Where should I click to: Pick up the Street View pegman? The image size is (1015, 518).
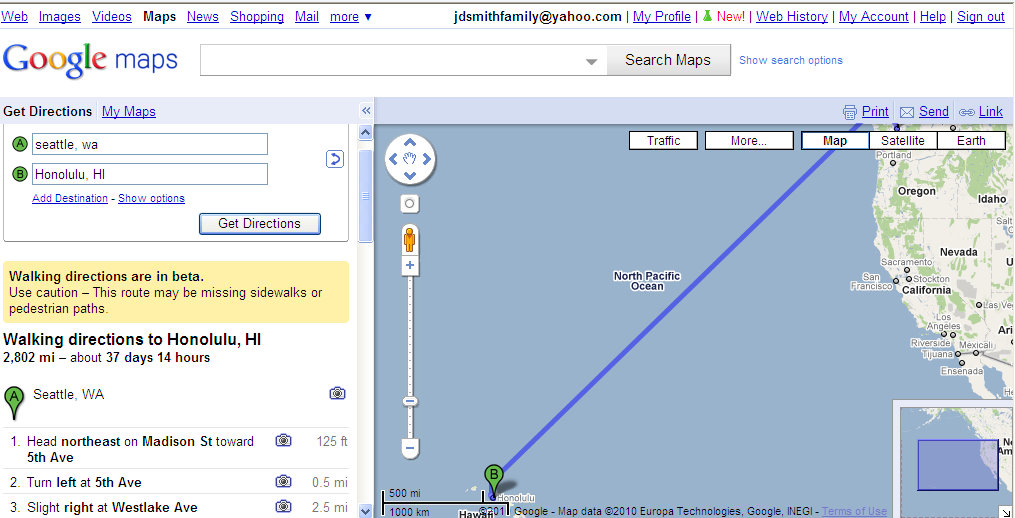410,240
